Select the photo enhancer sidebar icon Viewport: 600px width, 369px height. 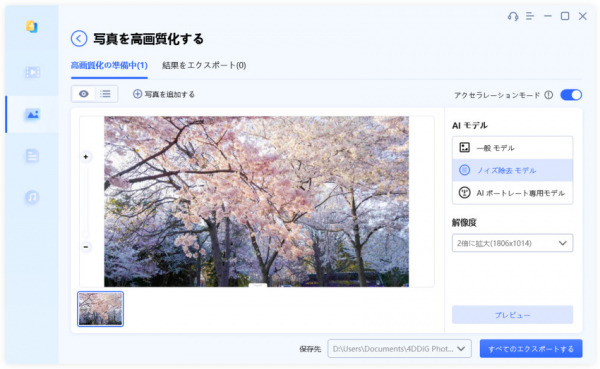pyautogui.click(x=32, y=114)
